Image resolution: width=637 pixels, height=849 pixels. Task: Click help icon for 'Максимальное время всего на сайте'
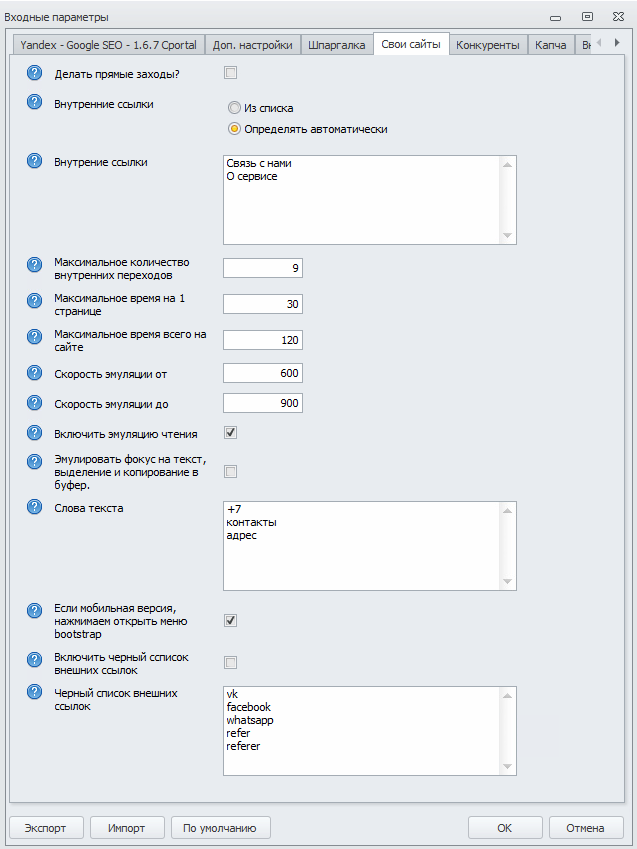[35, 336]
